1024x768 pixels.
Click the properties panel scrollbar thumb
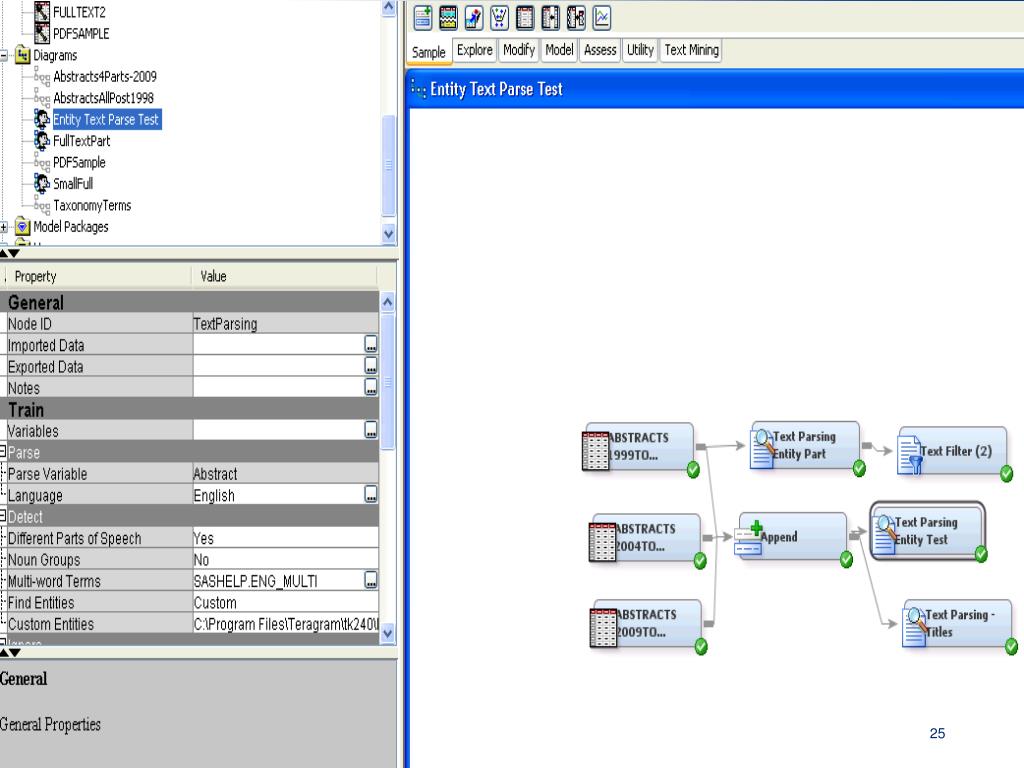pyautogui.click(x=387, y=382)
